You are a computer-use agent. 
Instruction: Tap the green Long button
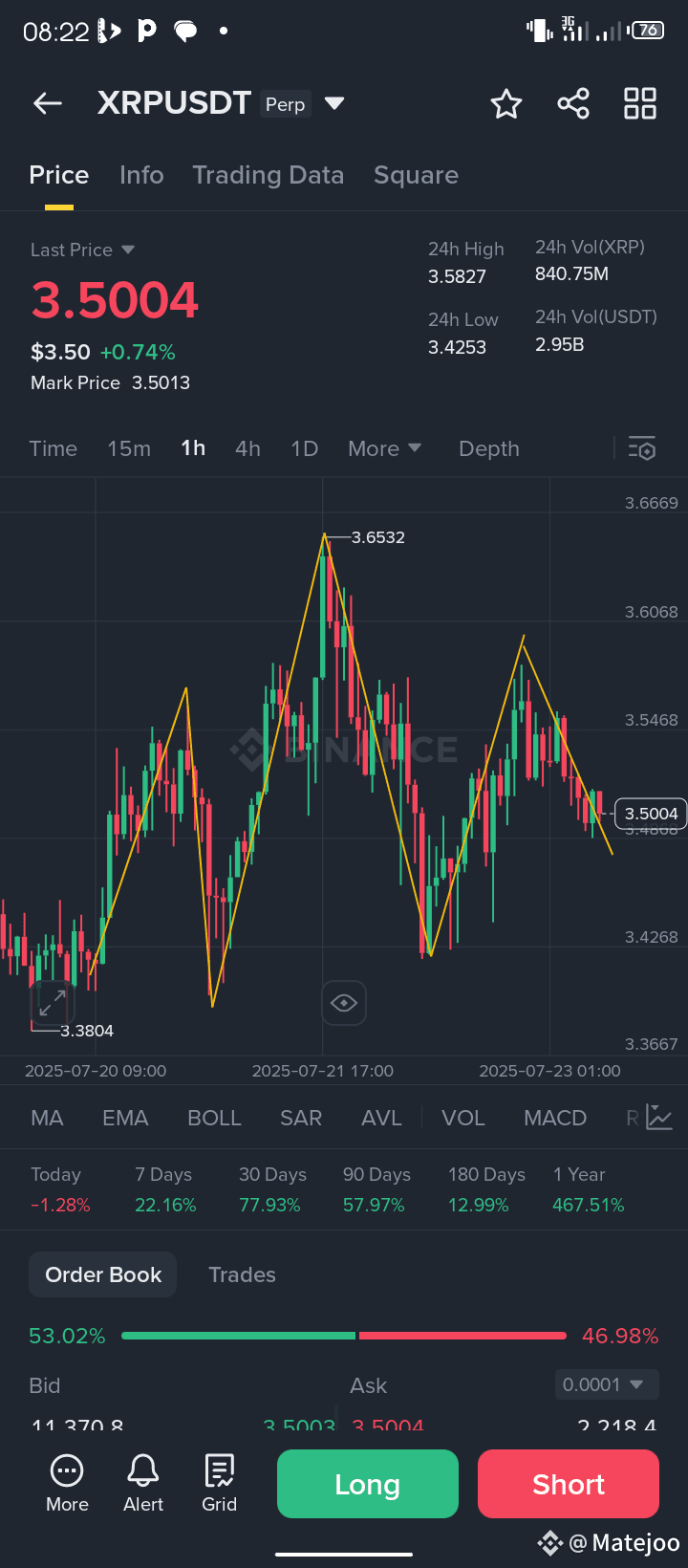point(368,1484)
